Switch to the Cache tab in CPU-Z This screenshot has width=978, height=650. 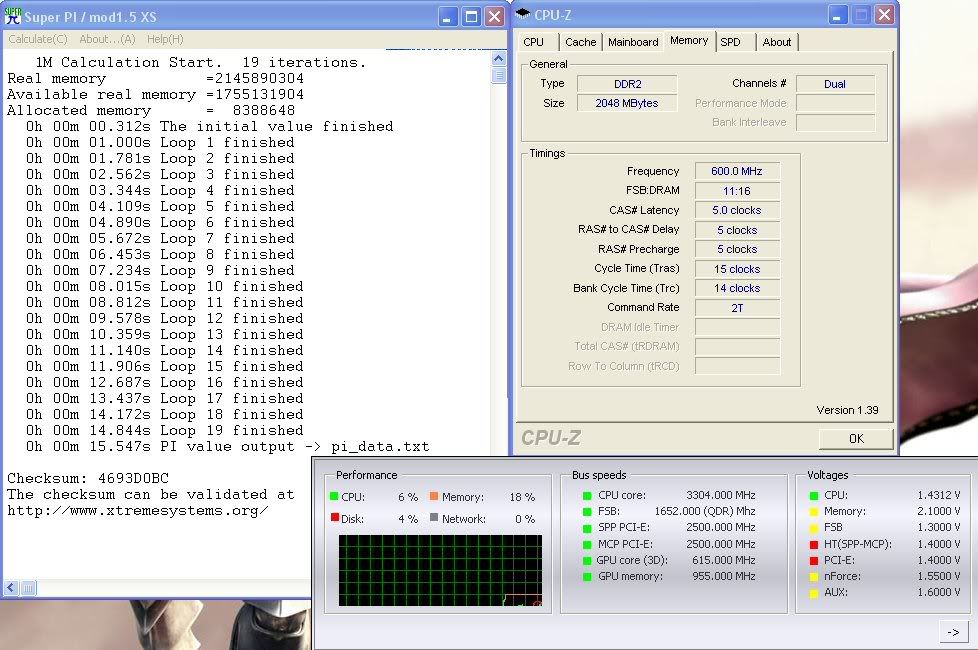pos(581,42)
